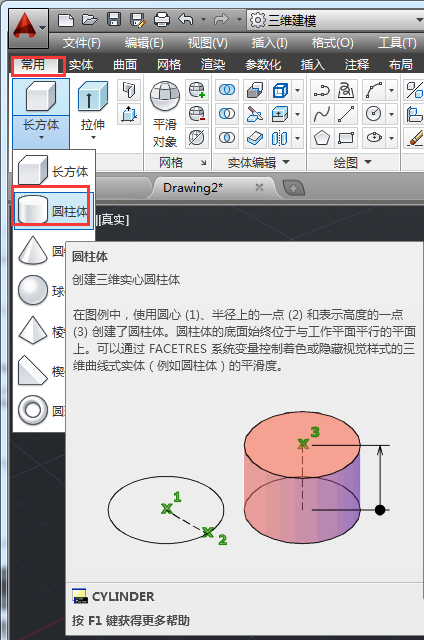Switch to the 布局 ribbon tab
The width and height of the screenshot is (424, 640).
click(401, 64)
